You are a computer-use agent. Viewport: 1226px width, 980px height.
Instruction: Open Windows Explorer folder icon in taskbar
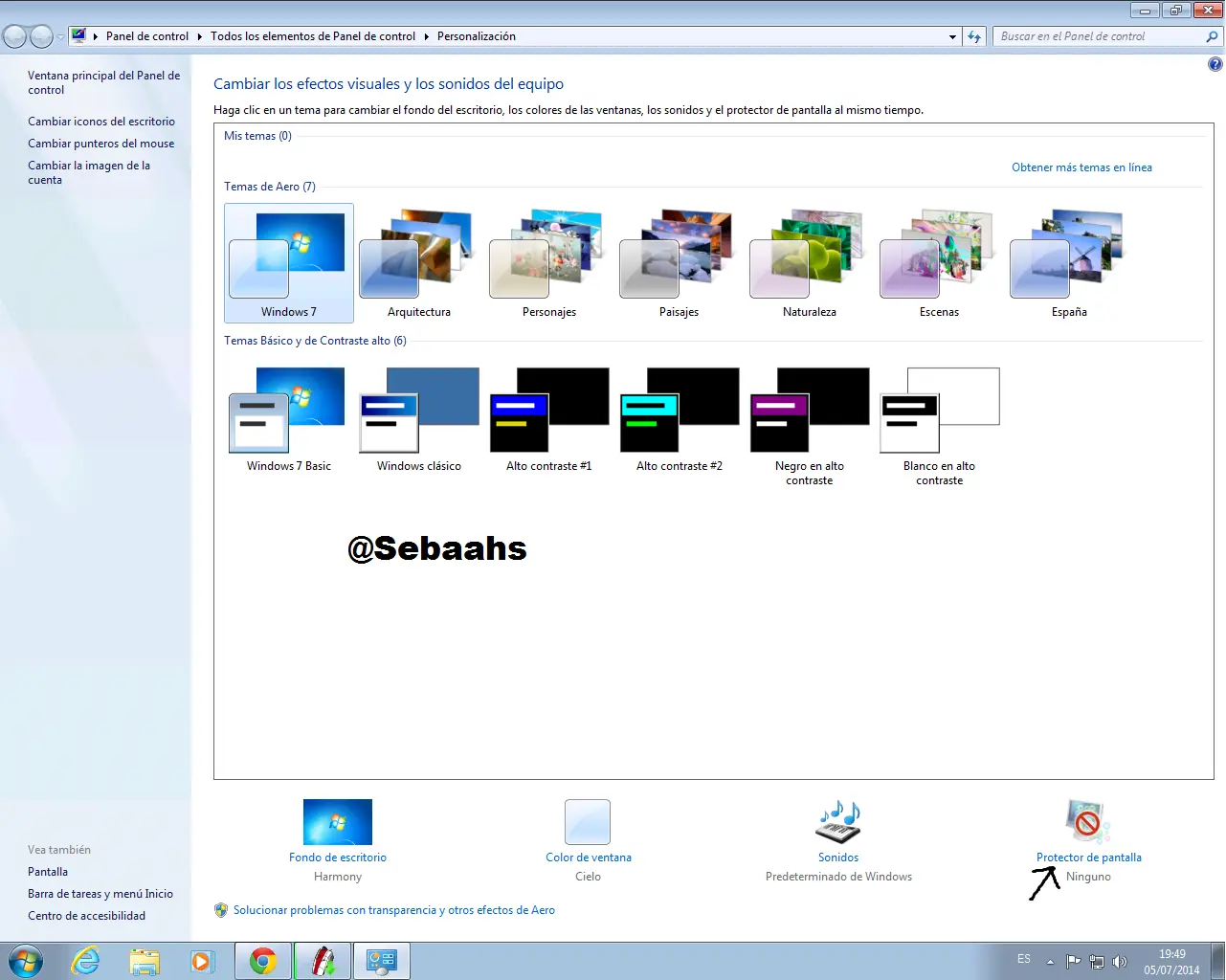point(145,961)
